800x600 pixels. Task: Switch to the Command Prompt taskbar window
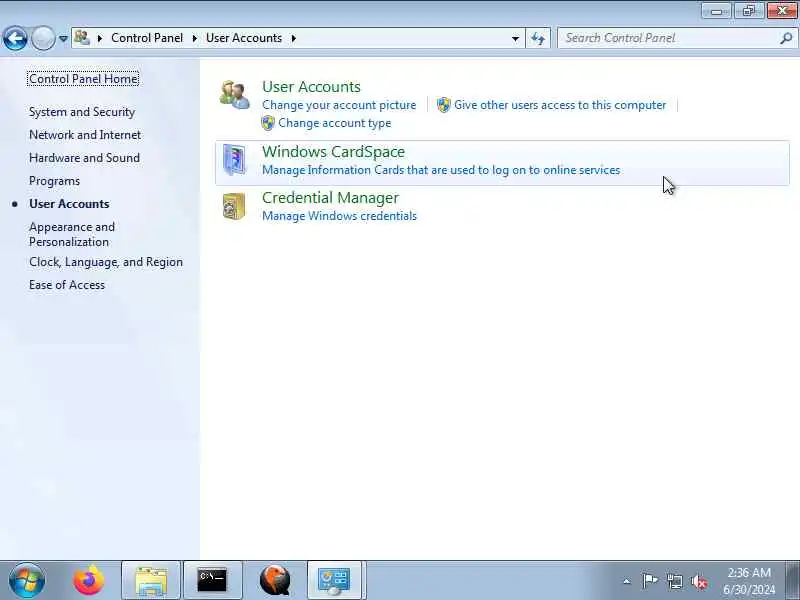[x=212, y=580]
